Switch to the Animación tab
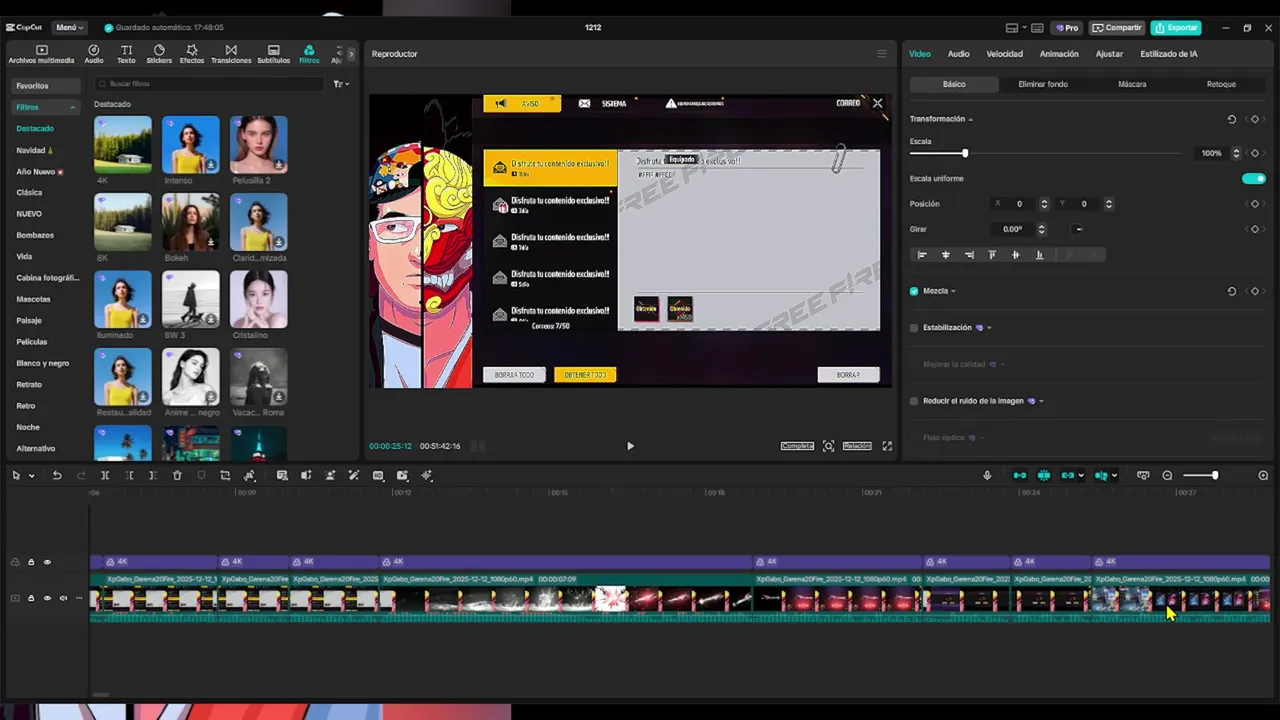The width and height of the screenshot is (1280, 720). (1059, 54)
